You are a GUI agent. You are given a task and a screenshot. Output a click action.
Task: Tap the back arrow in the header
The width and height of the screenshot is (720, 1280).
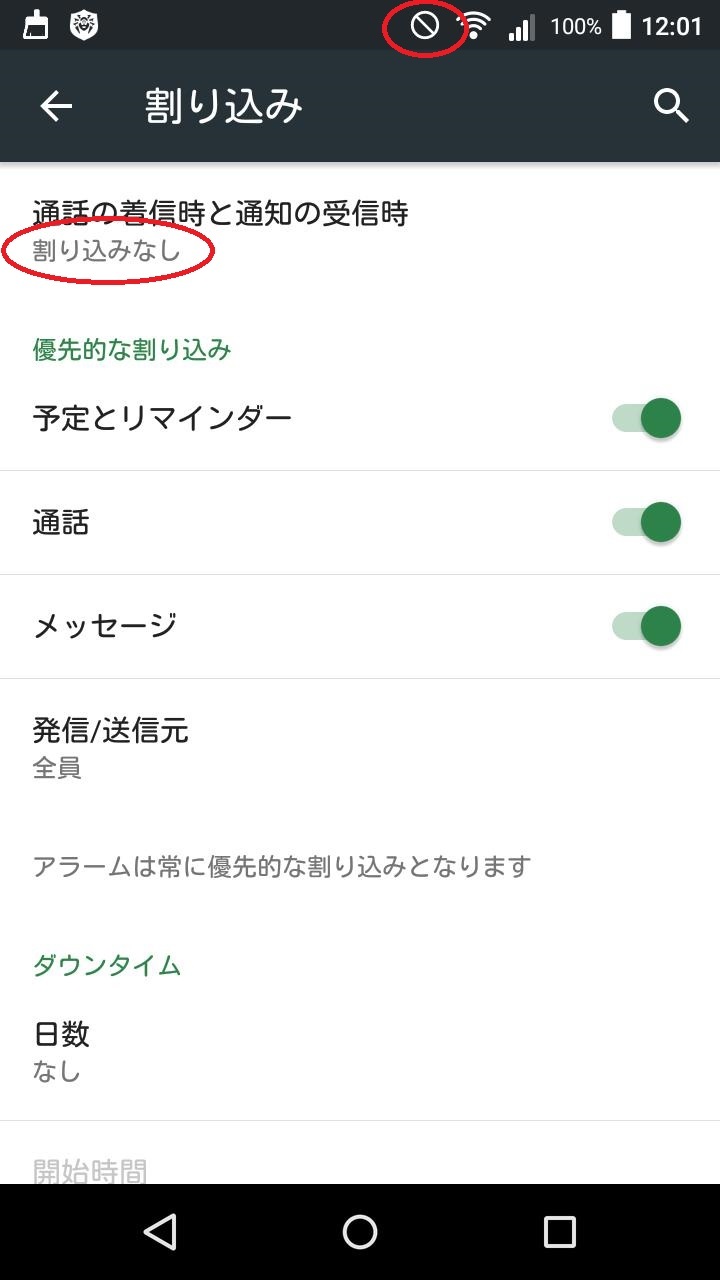(x=56, y=106)
